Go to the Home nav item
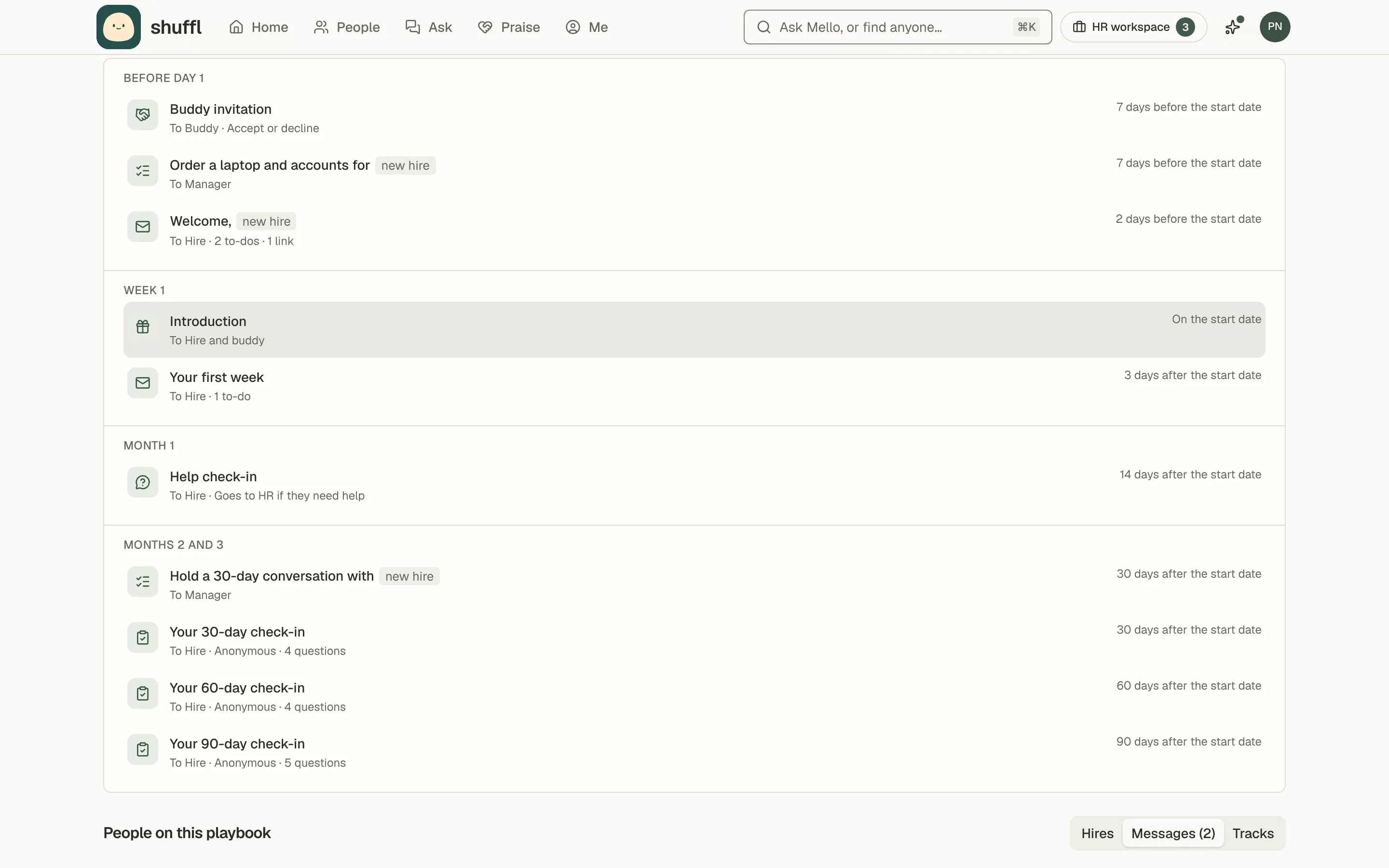 pos(259,27)
